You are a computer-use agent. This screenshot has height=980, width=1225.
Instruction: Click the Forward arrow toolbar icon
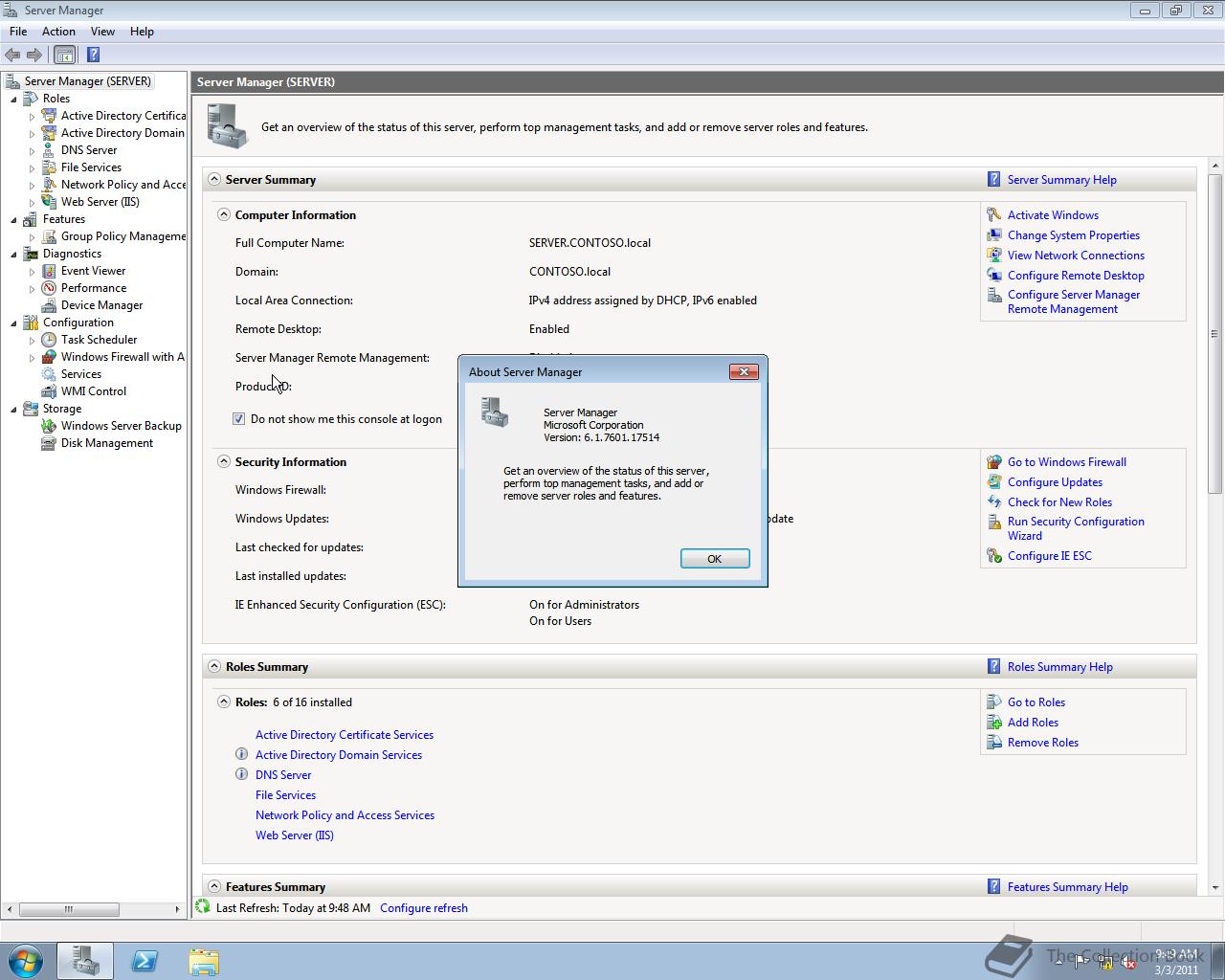pos(34,55)
